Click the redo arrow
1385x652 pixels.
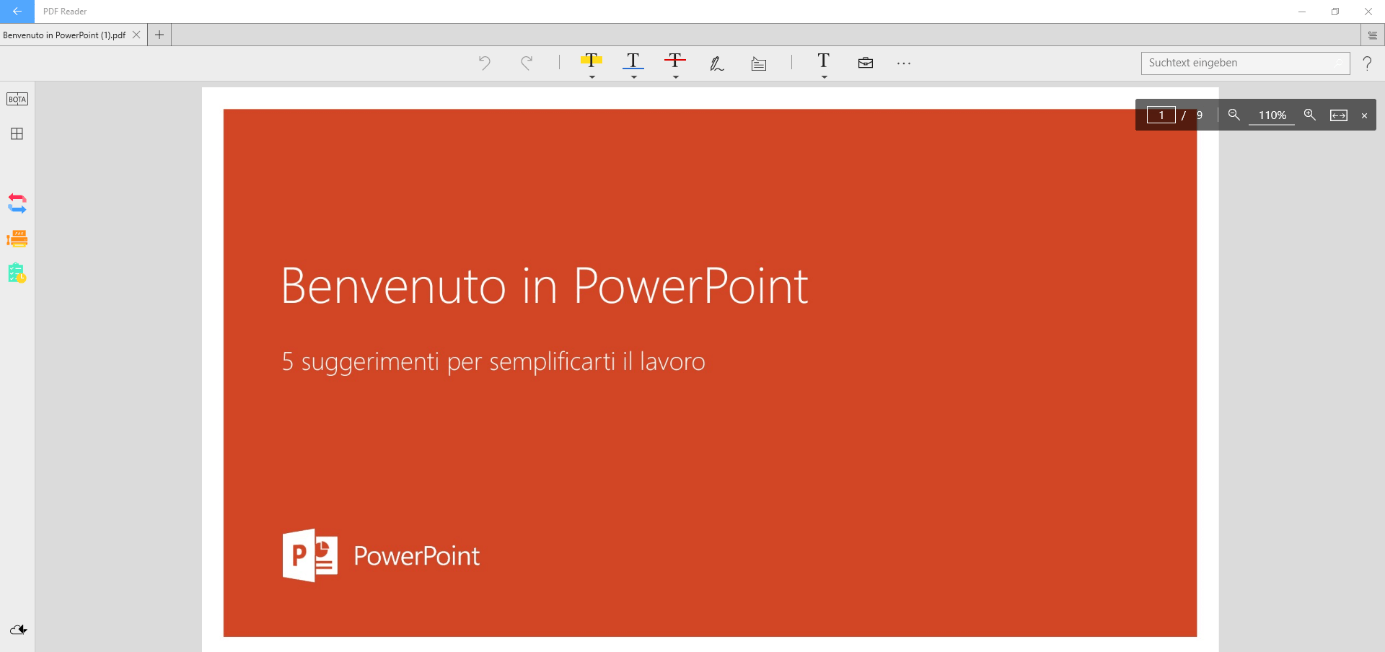pyautogui.click(x=527, y=63)
